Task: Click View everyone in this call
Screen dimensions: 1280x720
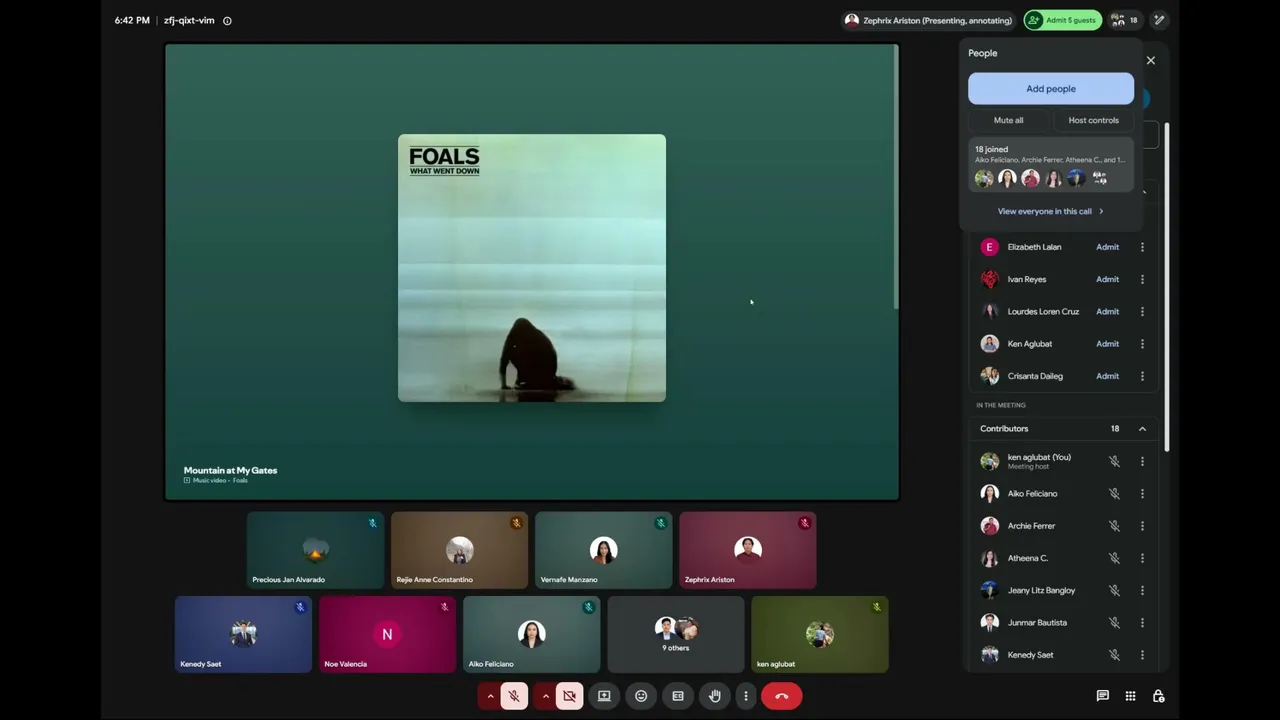Action: point(1051,211)
